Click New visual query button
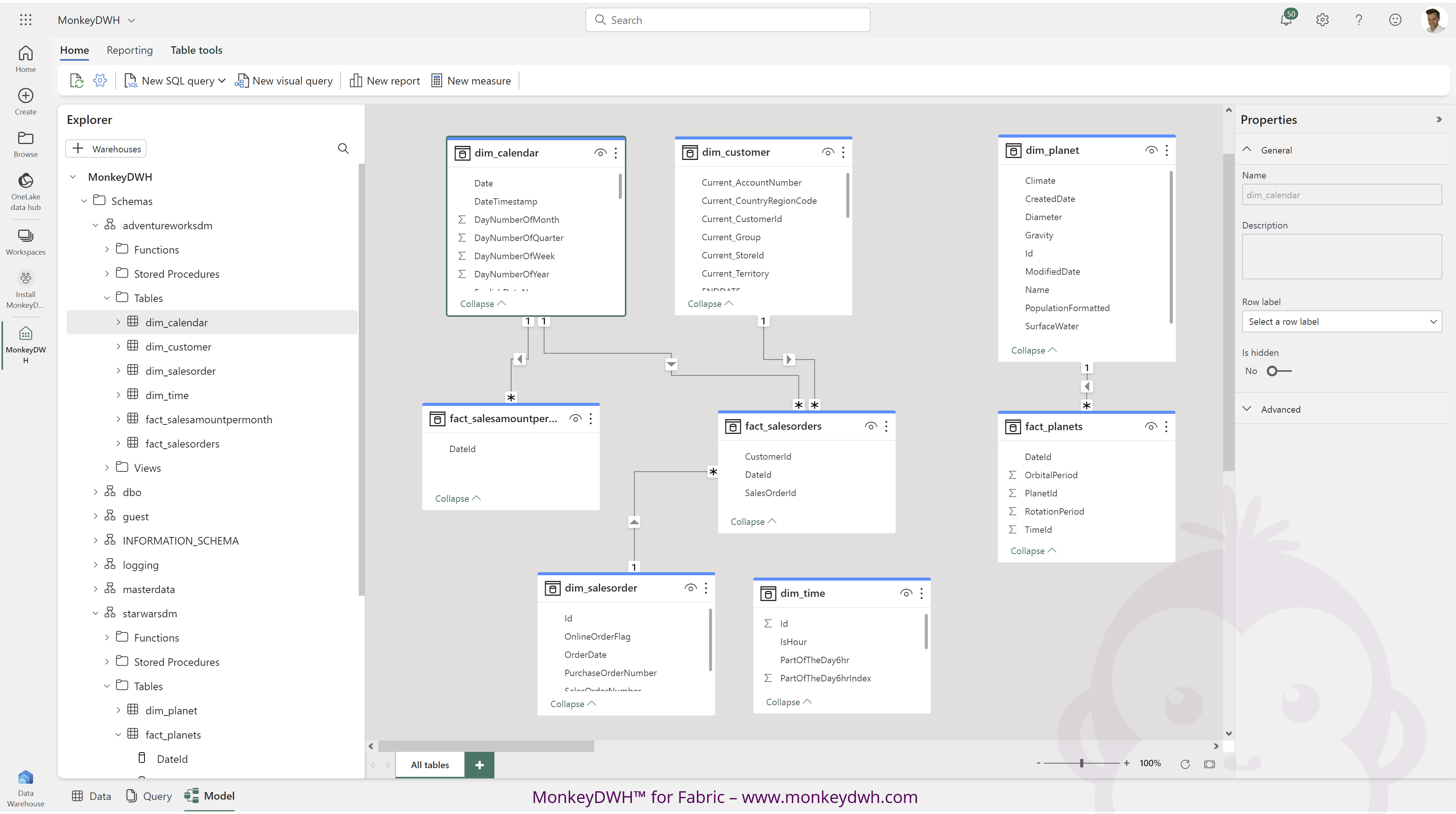Screen dimensions: 1456x814 click(284, 81)
